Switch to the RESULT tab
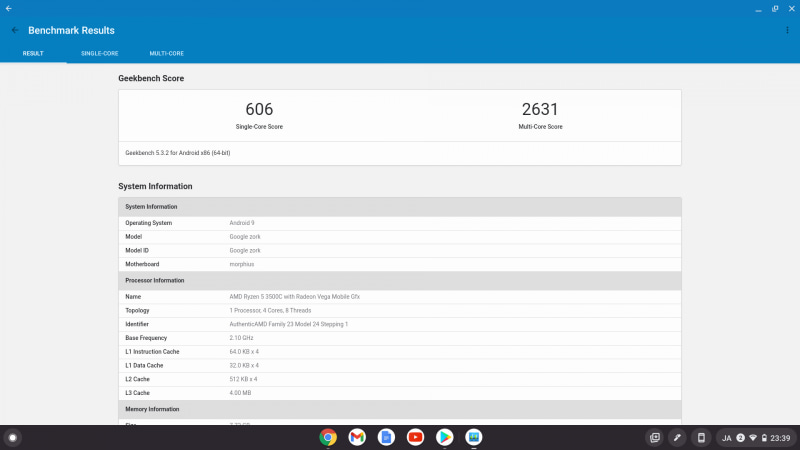Viewport: 800px width, 450px height. point(33,53)
